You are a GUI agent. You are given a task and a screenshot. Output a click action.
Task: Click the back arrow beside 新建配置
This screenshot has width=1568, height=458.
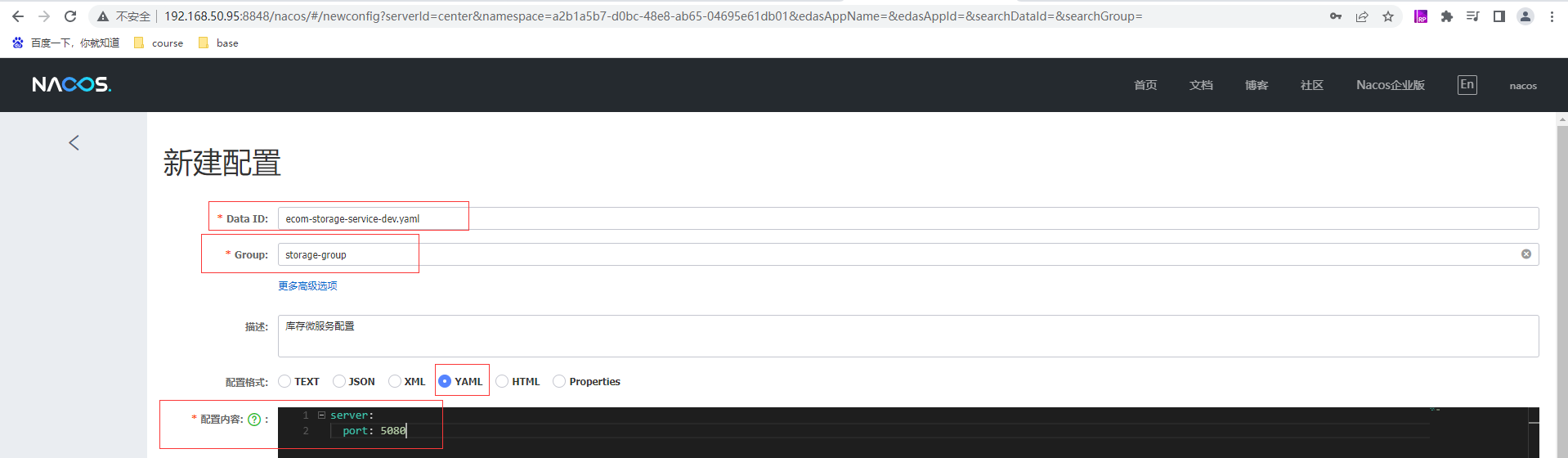(x=74, y=143)
